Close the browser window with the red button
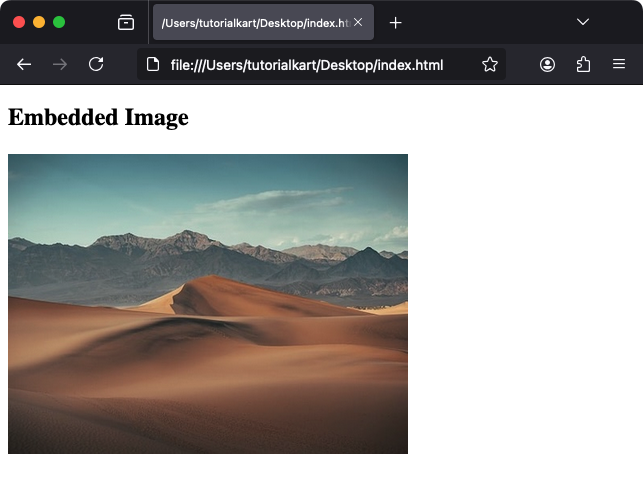643x492 pixels. pyautogui.click(x=19, y=22)
